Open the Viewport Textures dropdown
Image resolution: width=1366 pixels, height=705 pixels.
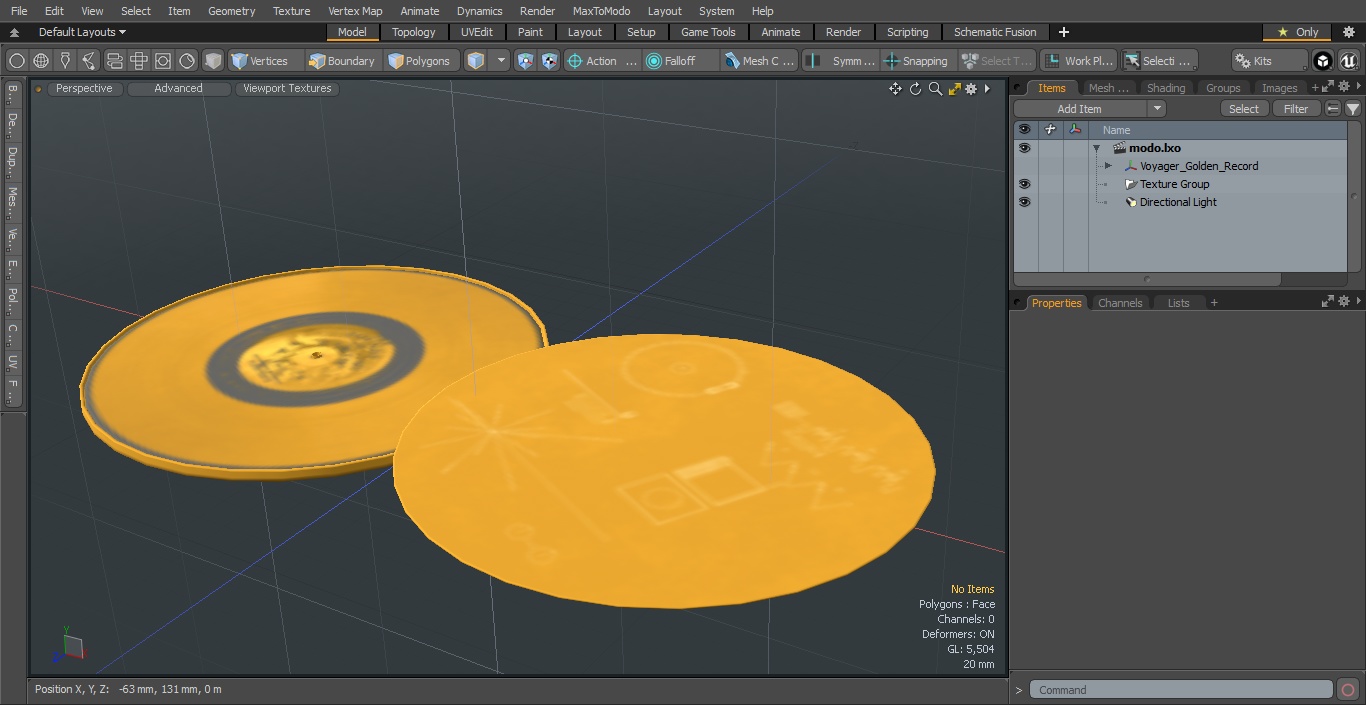tap(287, 89)
